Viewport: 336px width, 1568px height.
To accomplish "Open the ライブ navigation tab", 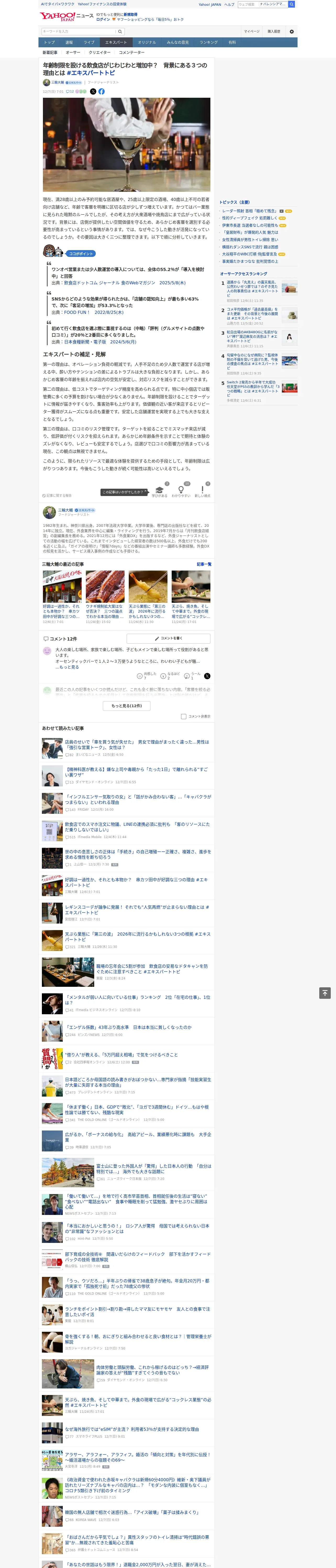I will click(x=89, y=43).
